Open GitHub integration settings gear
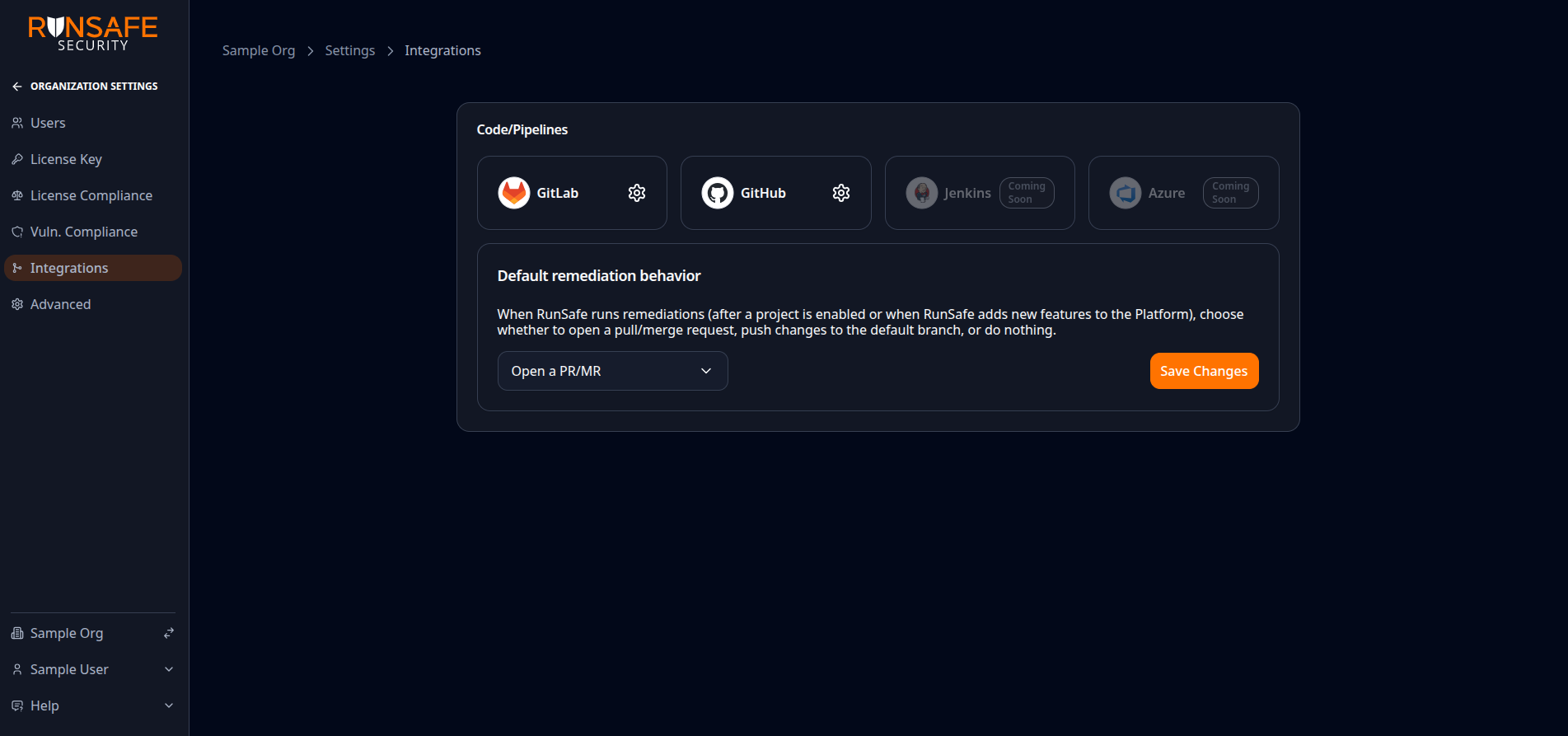The width and height of the screenshot is (1568, 736). pyautogui.click(x=841, y=193)
